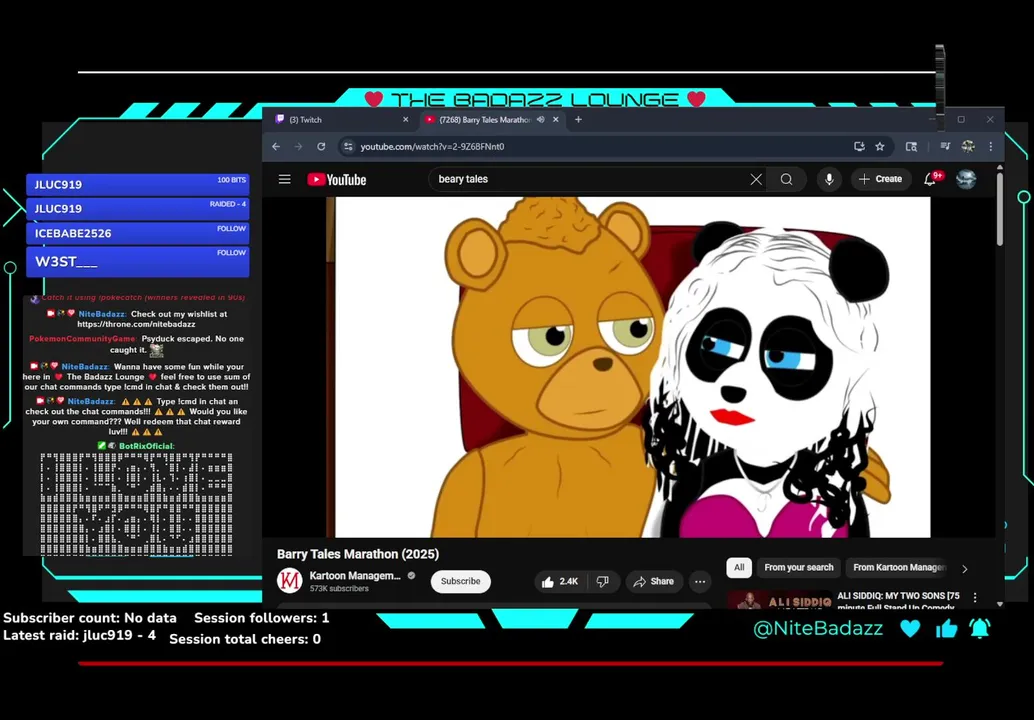The image size is (1034, 720).
Task: Click the PokemonCommunityGame chat username
Action: point(82,339)
